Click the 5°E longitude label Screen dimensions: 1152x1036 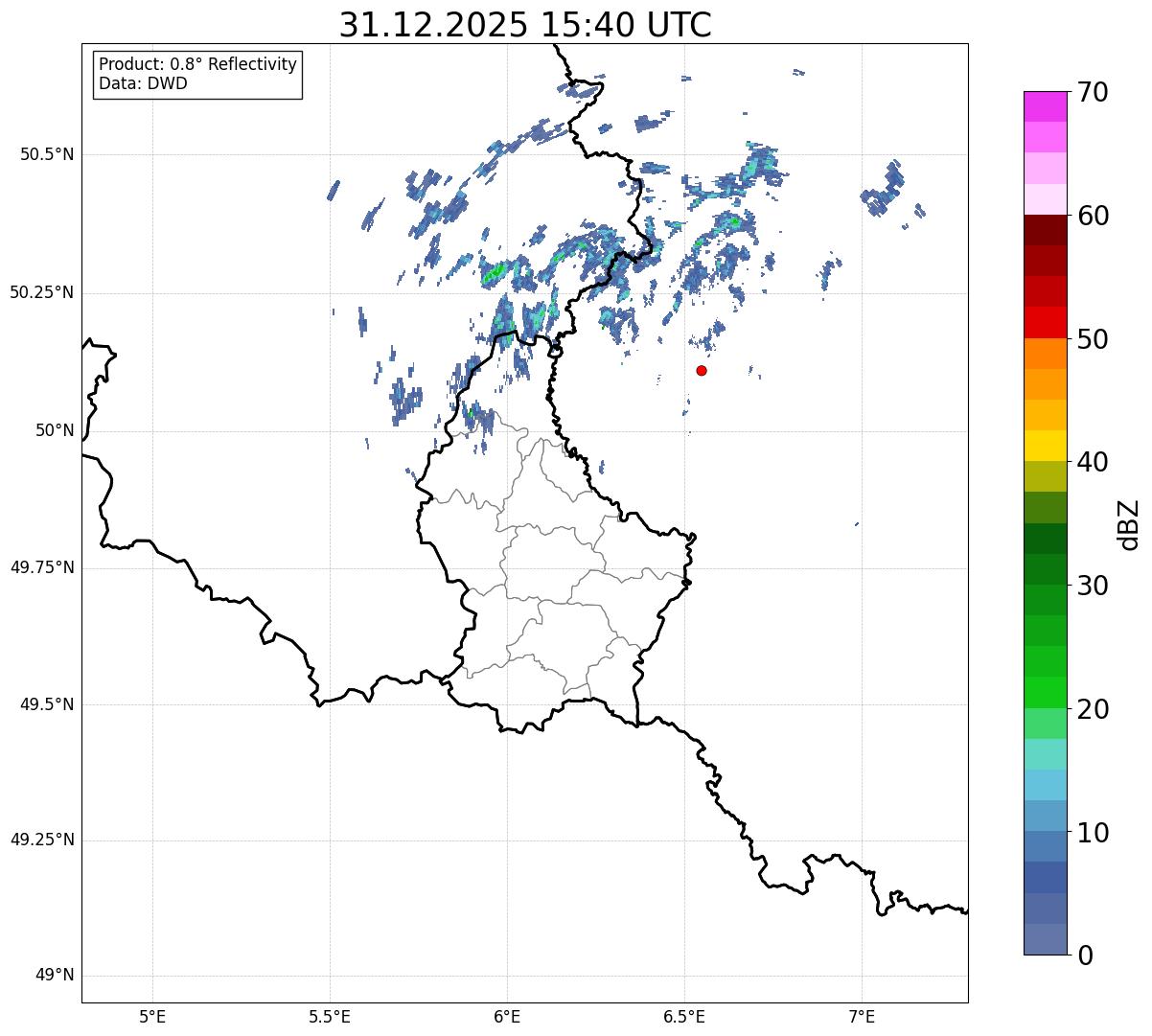point(152,1016)
